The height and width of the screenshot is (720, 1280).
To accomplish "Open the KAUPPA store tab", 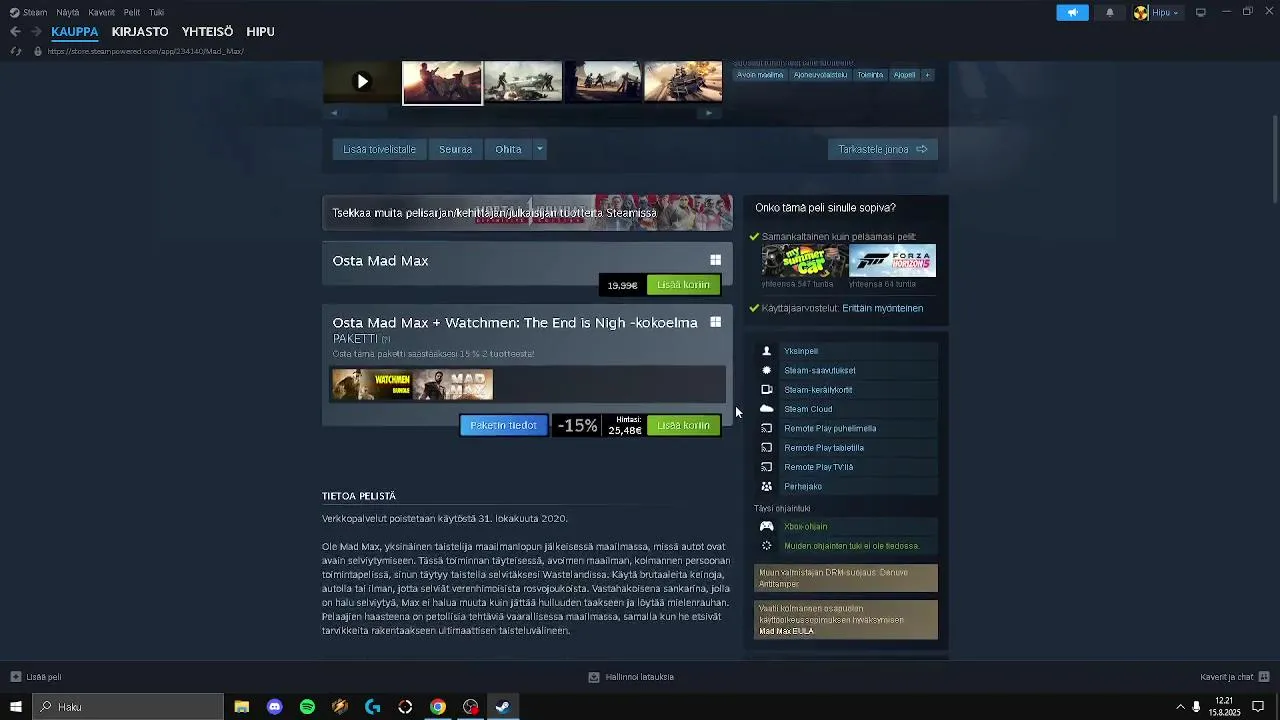I will point(75,32).
